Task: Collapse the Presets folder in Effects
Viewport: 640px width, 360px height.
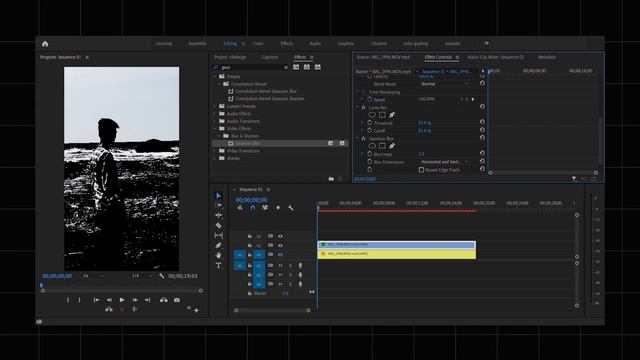Action: click(215, 76)
